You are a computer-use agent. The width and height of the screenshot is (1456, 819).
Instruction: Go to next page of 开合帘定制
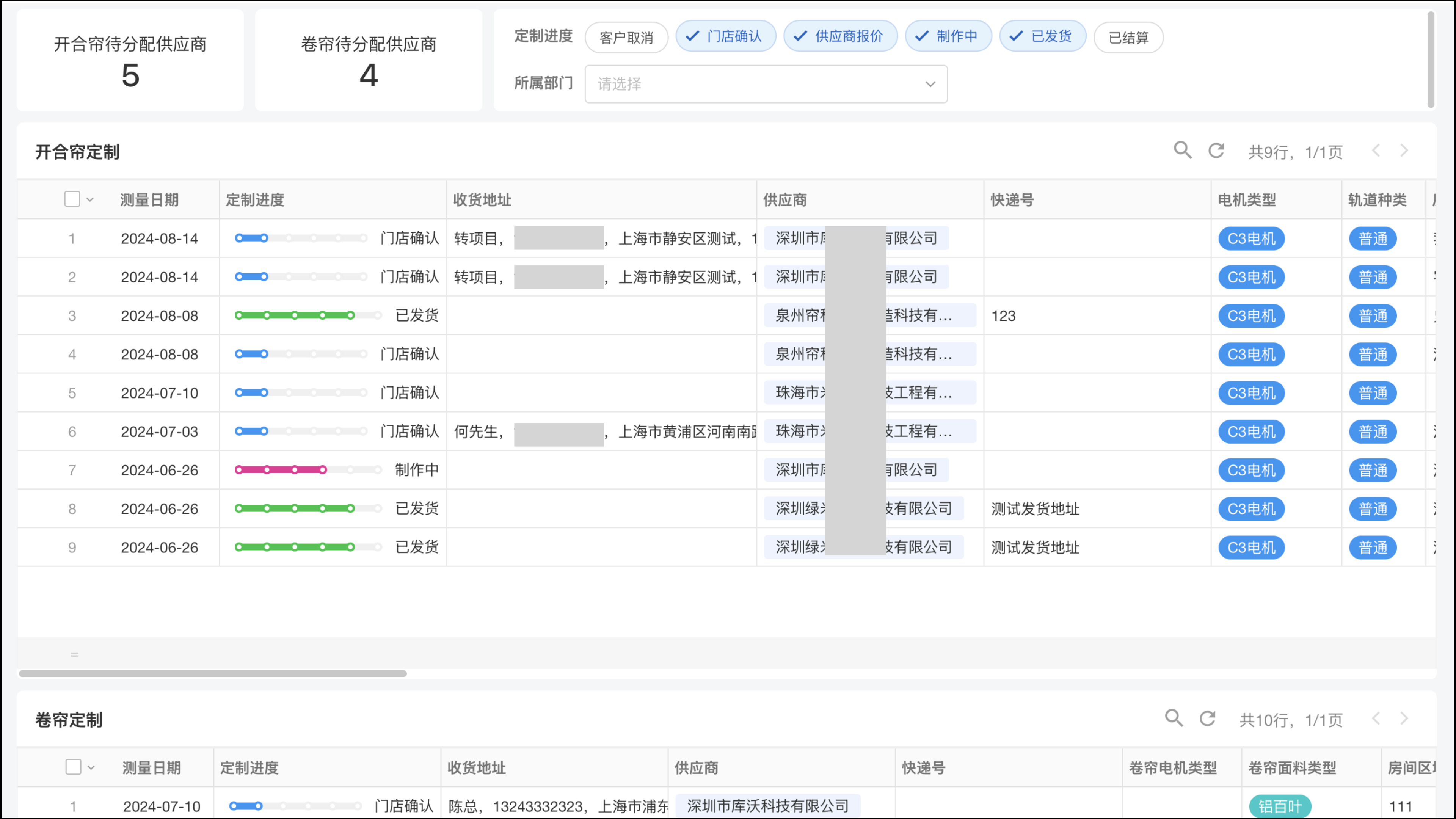coord(1404,151)
